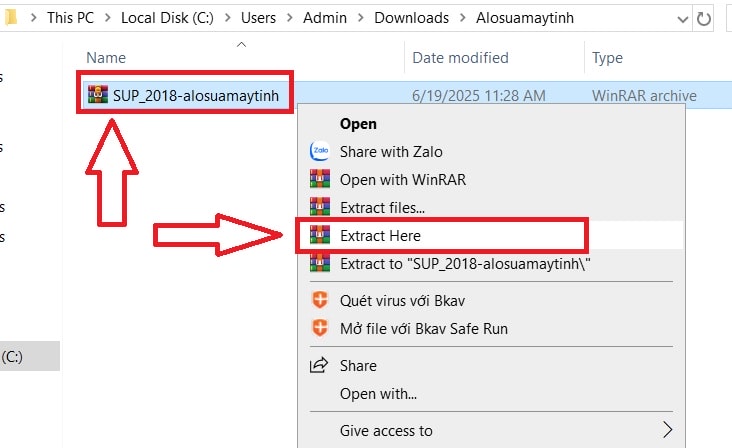Select Open with... menu entry

(378, 394)
